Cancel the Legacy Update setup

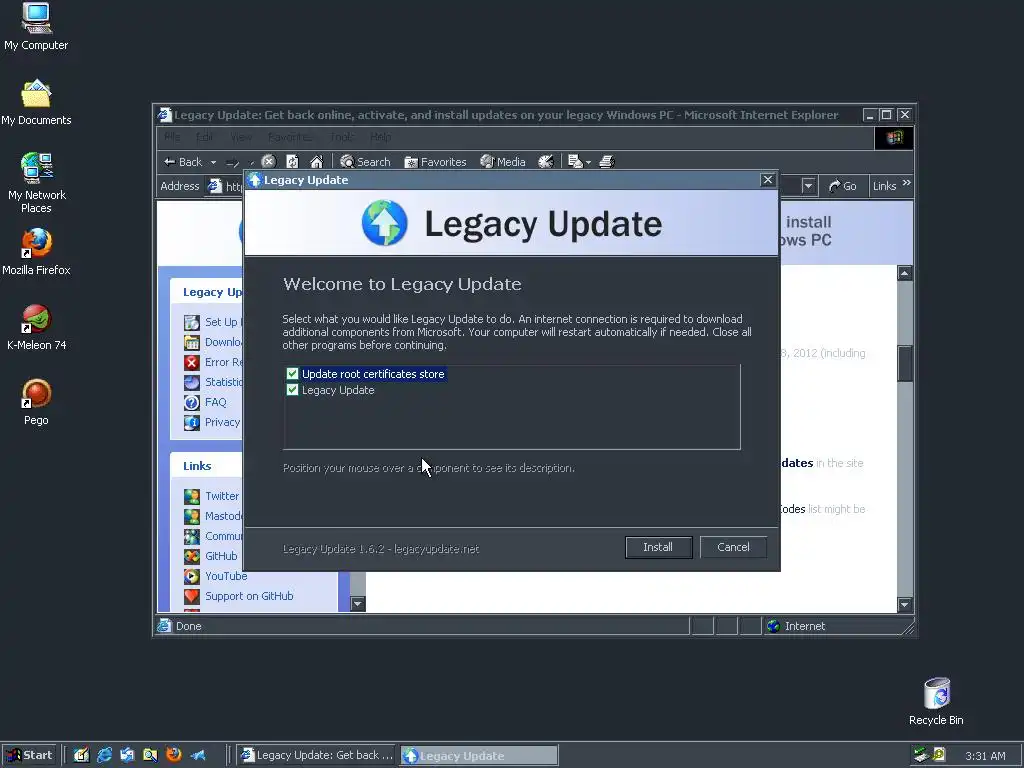(733, 547)
